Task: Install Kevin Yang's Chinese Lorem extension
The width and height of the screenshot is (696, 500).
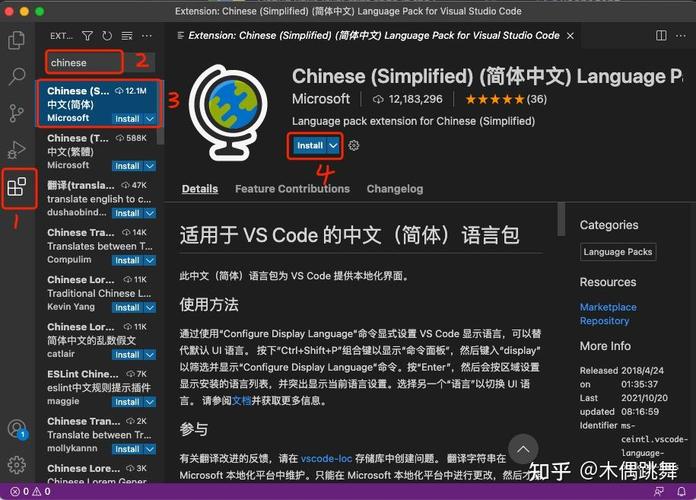Action: (x=127, y=307)
